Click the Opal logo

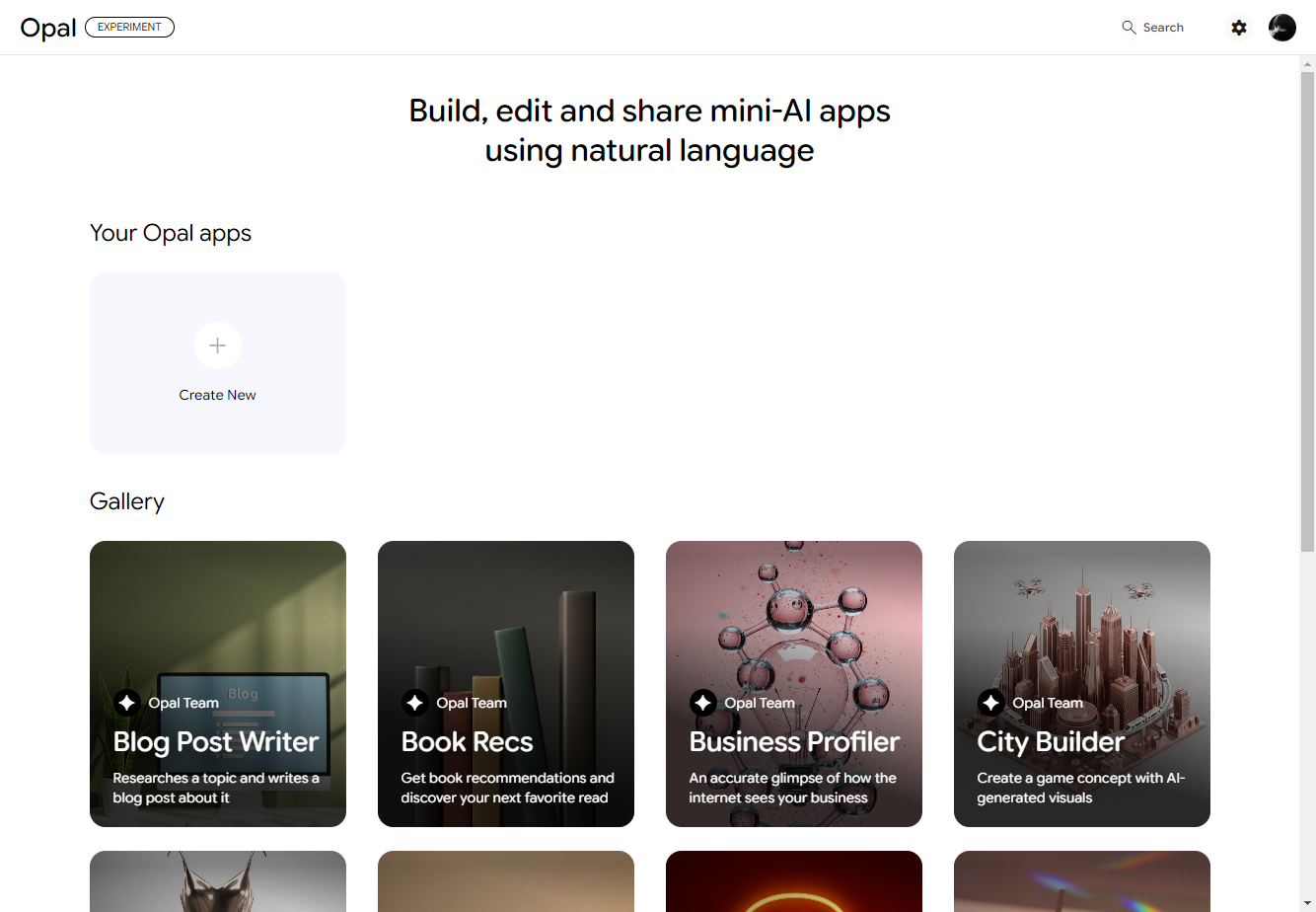[x=48, y=28]
